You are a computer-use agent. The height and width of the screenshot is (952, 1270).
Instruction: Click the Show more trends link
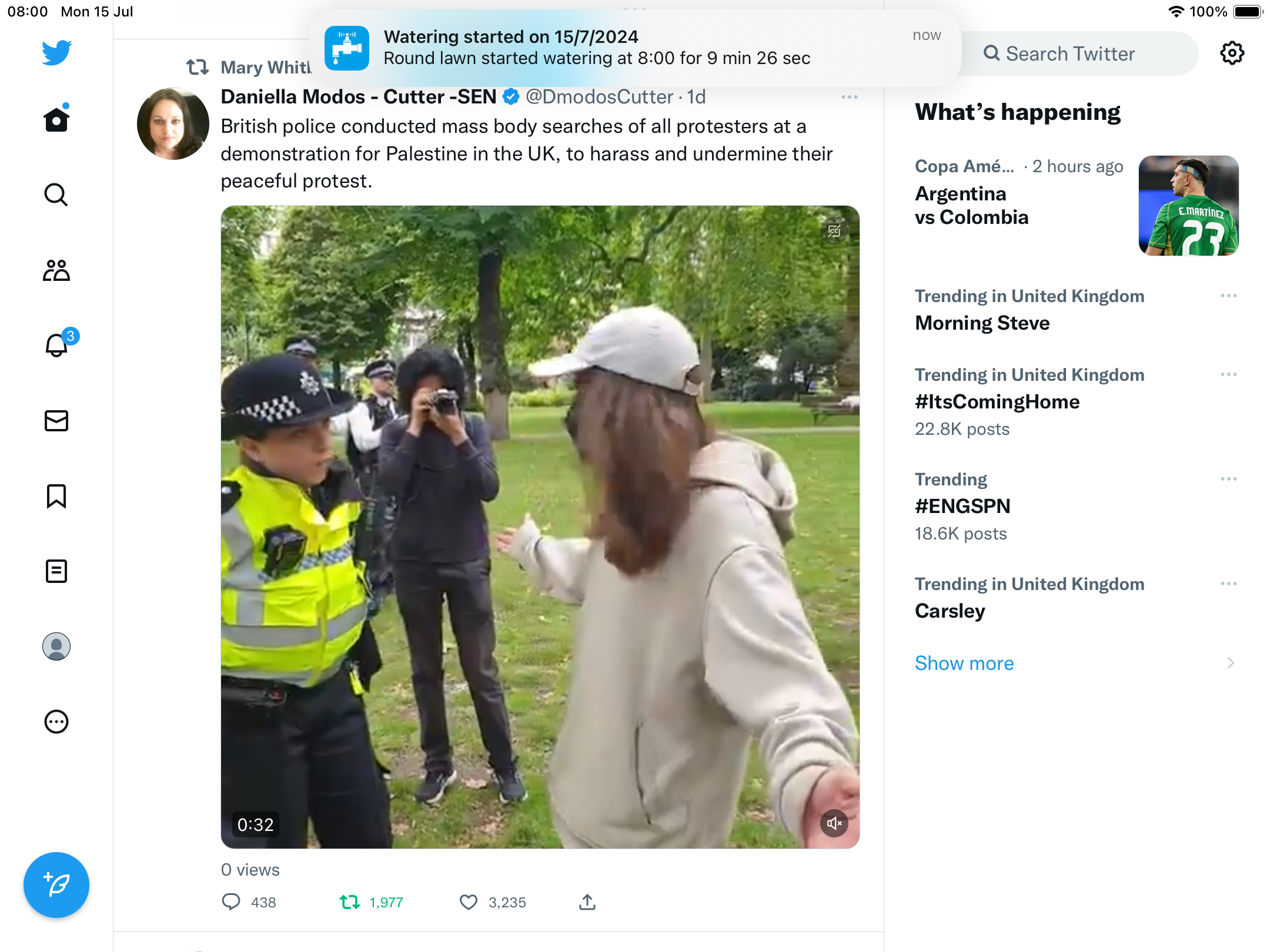[964, 663]
